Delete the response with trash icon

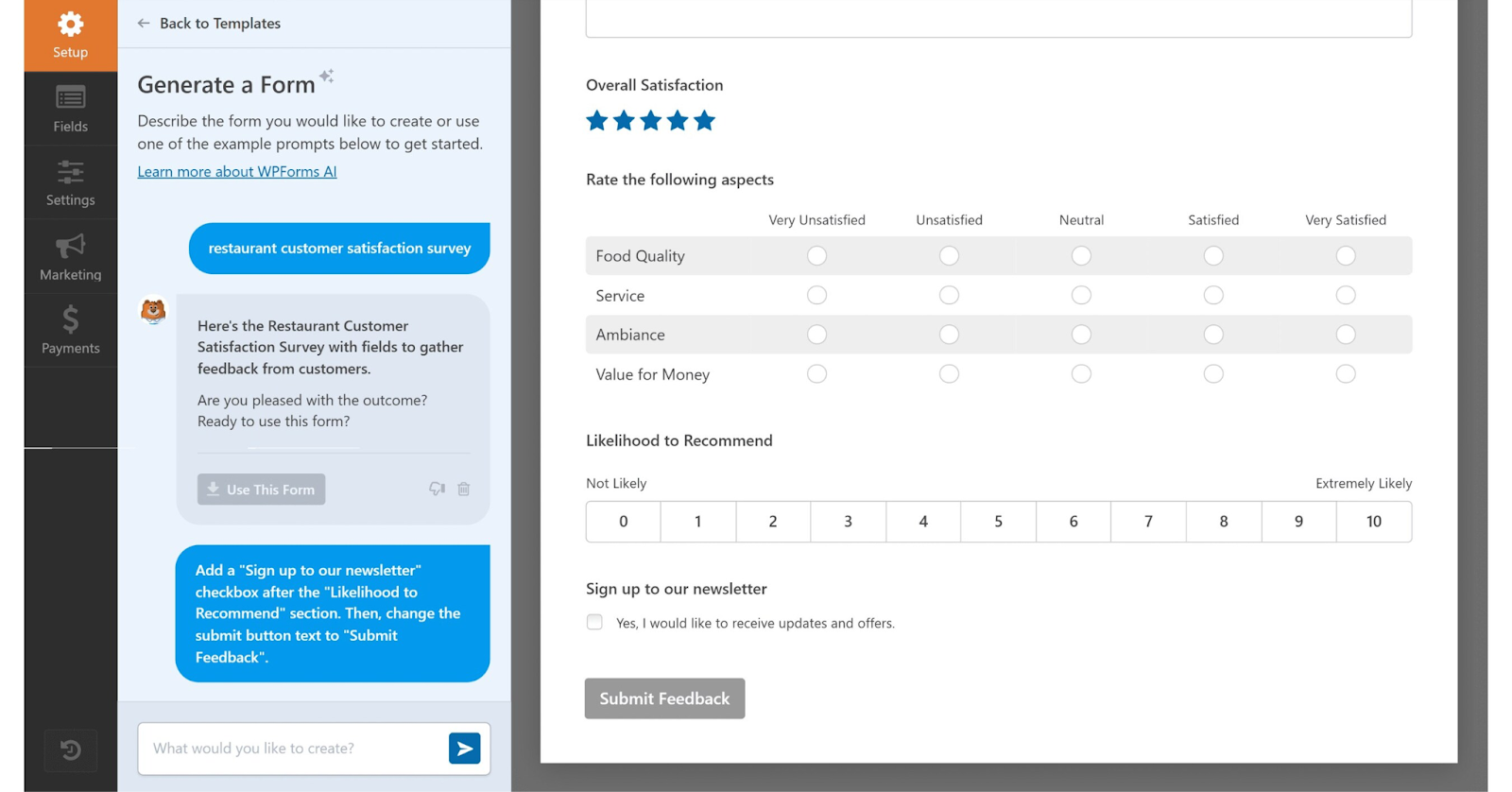coord(464,489)
